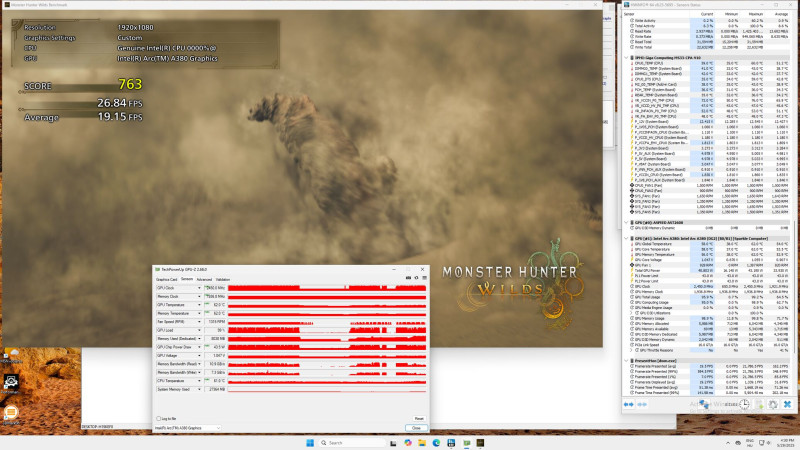Open the System Memory Used sensor dropdown

coord(199,389)
